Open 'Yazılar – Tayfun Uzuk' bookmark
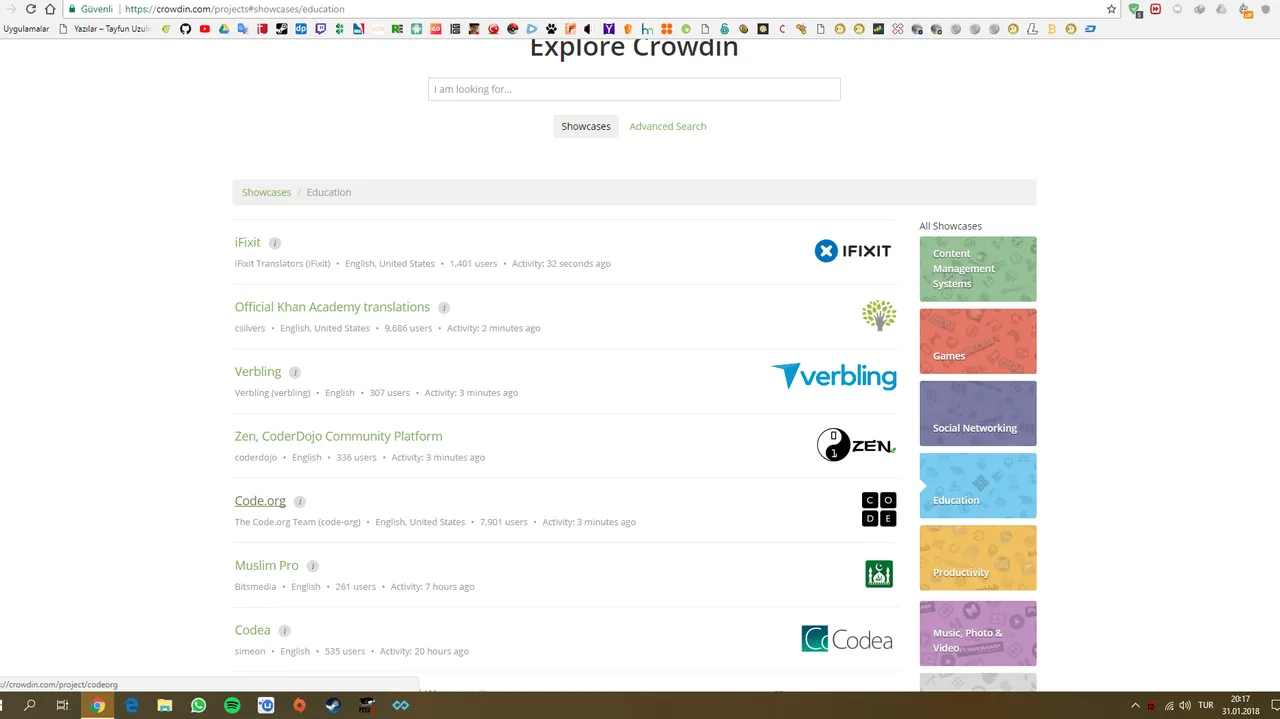The width and height of the screenshot is (1280, 719). [105, 29]
